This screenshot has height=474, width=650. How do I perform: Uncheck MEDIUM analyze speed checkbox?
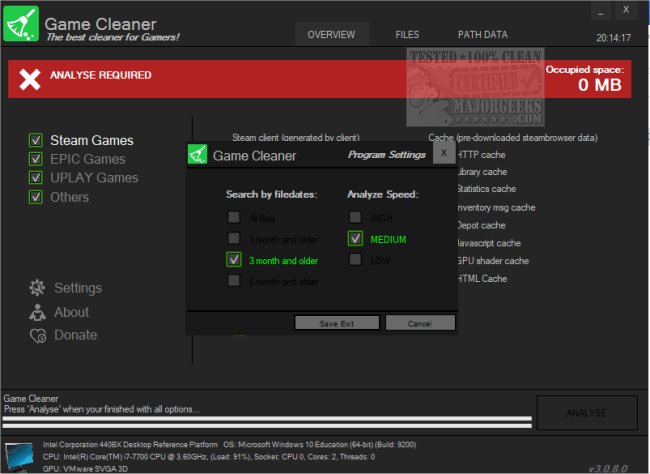click(x=355, y=238)
